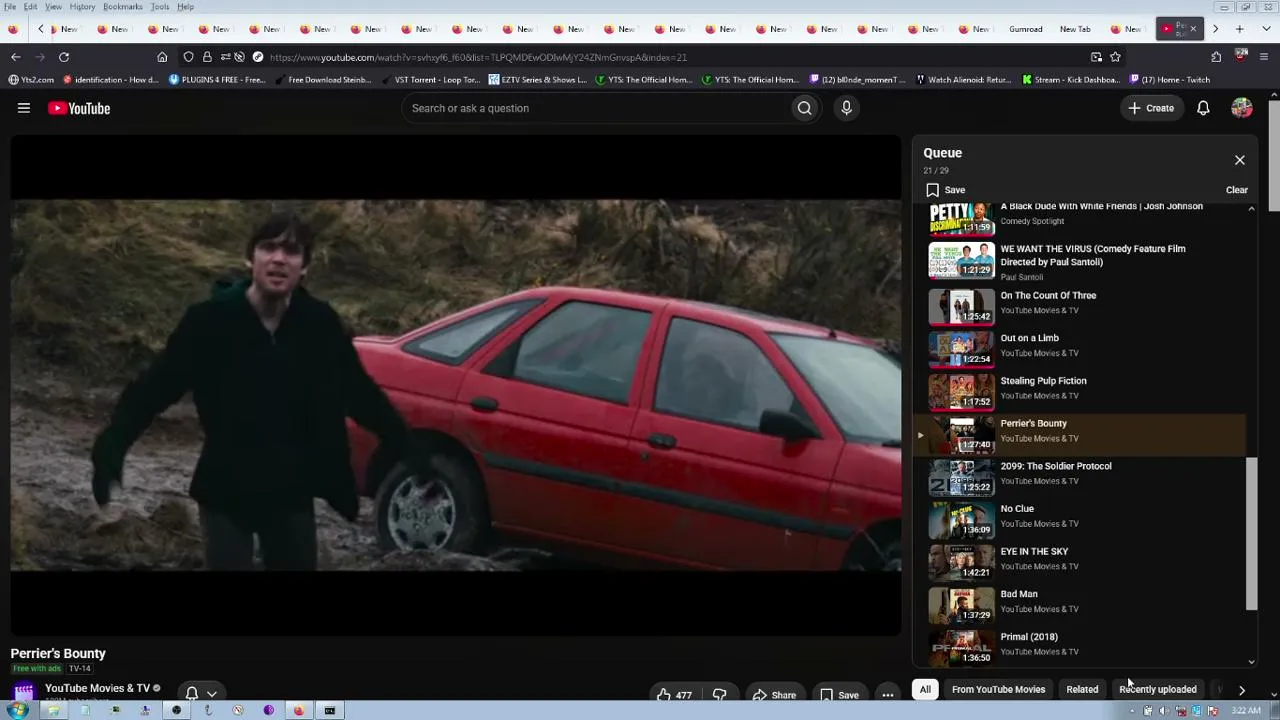Click the search magnifier button
This screenshot has width=1280, height=720.
804,108
